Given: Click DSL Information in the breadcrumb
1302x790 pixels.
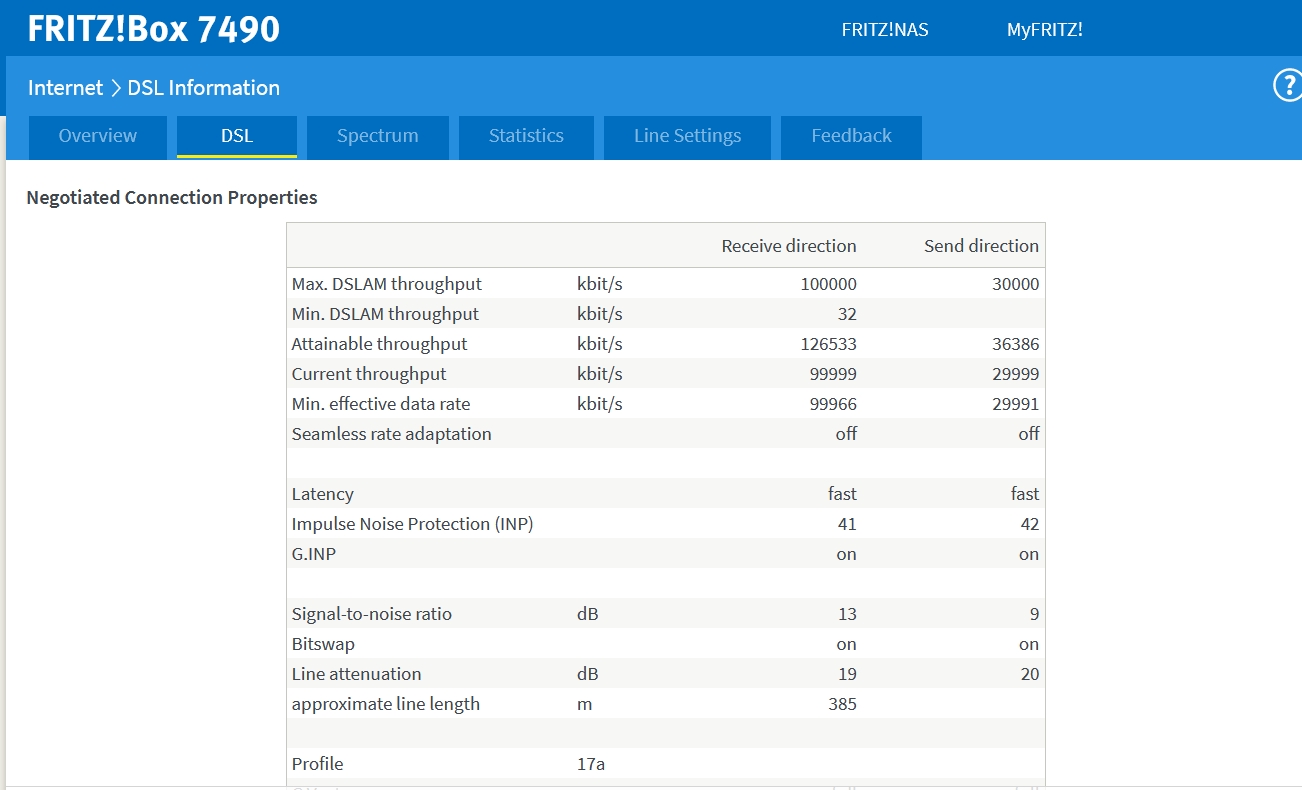Looking at the screenshot, I should (x=203, y=88).
